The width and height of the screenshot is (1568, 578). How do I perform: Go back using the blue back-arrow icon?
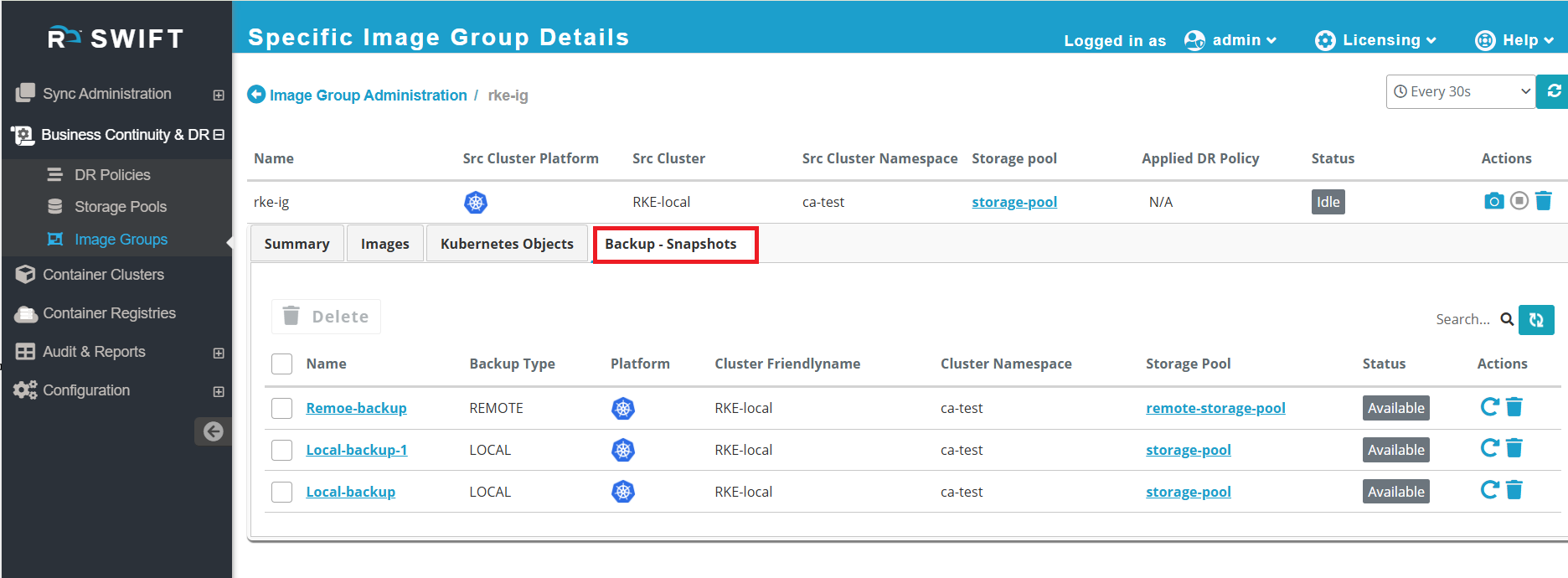coord(256,95)
